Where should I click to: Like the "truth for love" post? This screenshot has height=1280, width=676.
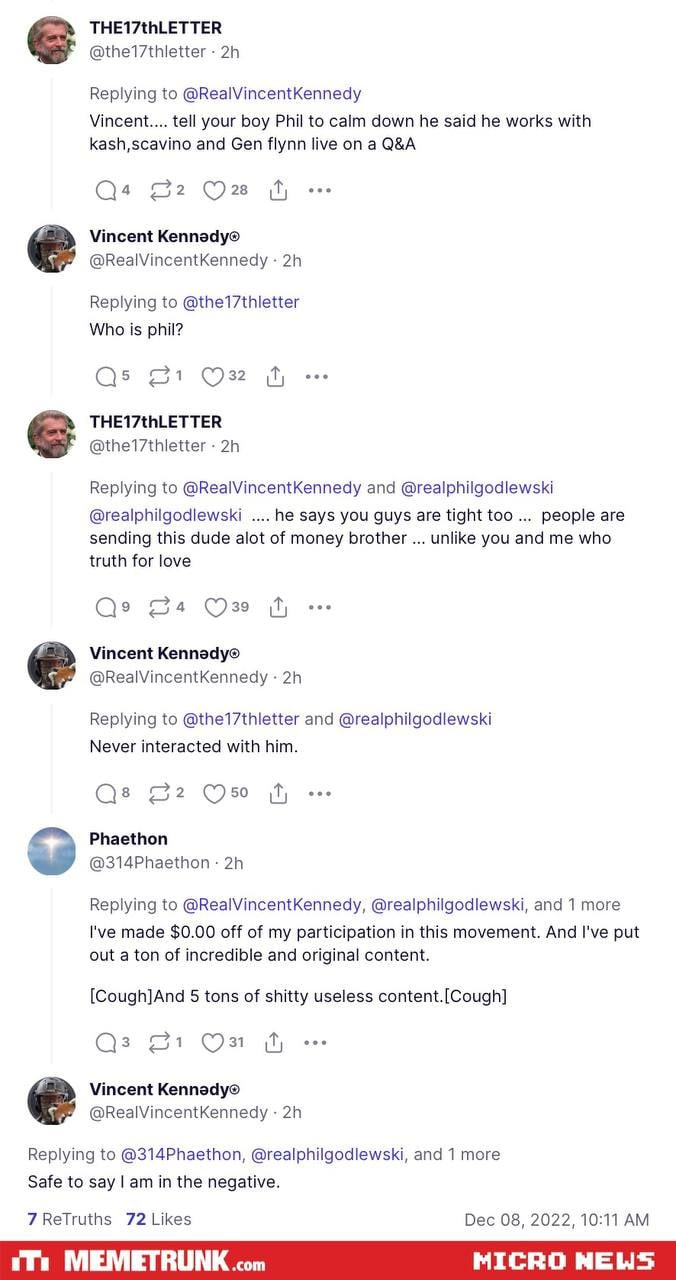[215, 607]
